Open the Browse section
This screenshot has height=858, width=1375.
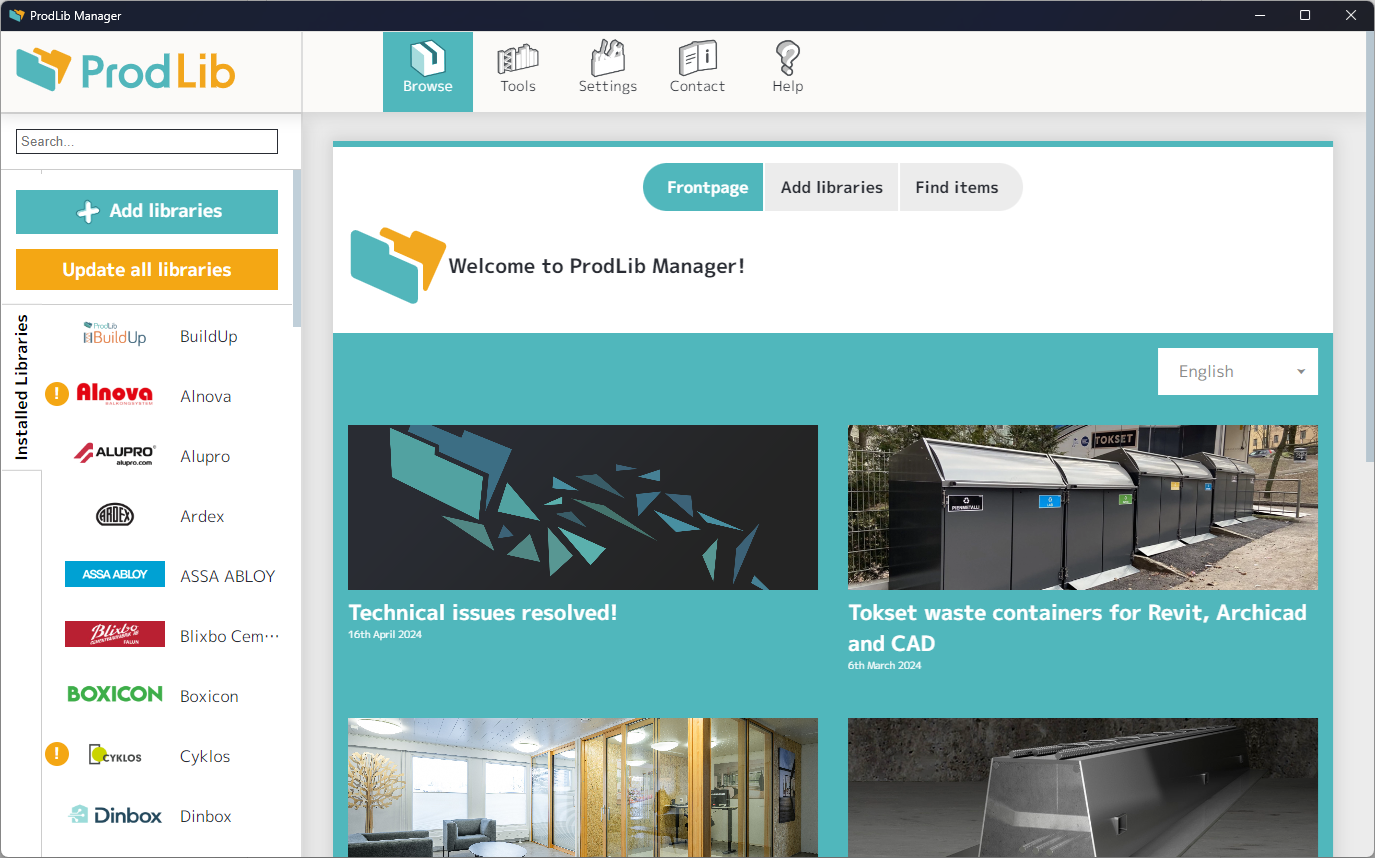pos(428,71)
